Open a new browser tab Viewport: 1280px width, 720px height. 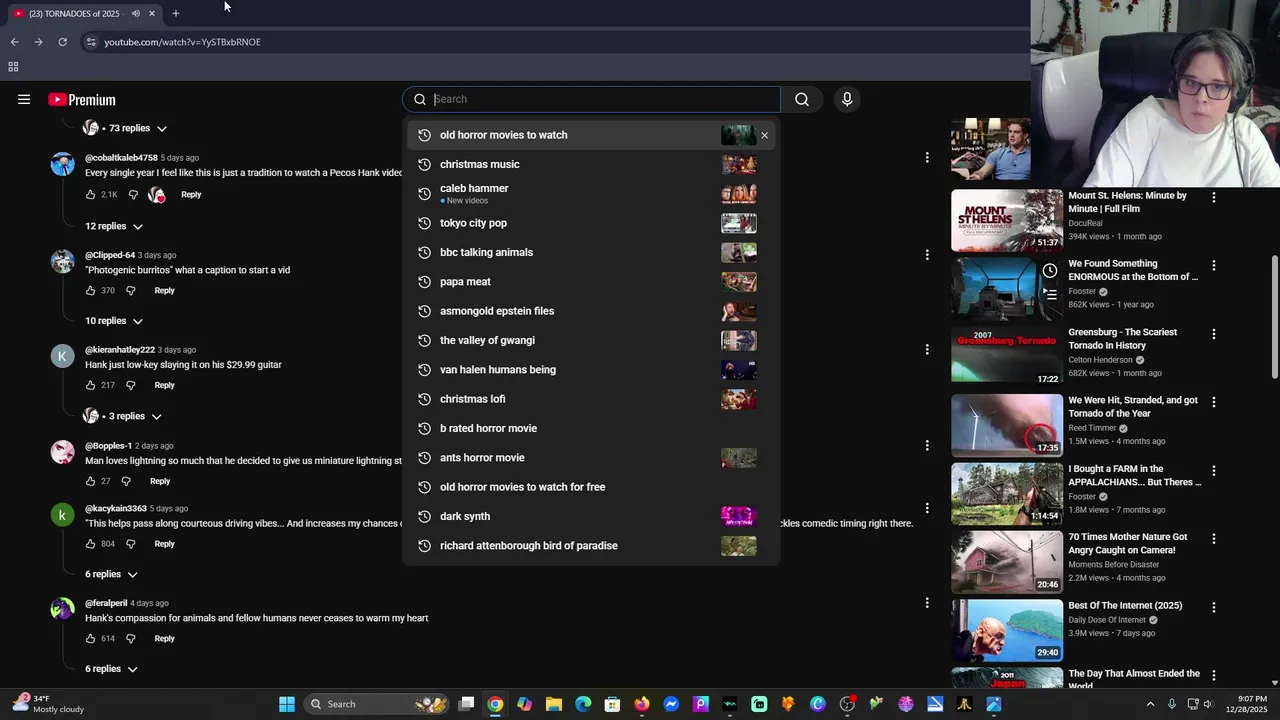[176, 13]
